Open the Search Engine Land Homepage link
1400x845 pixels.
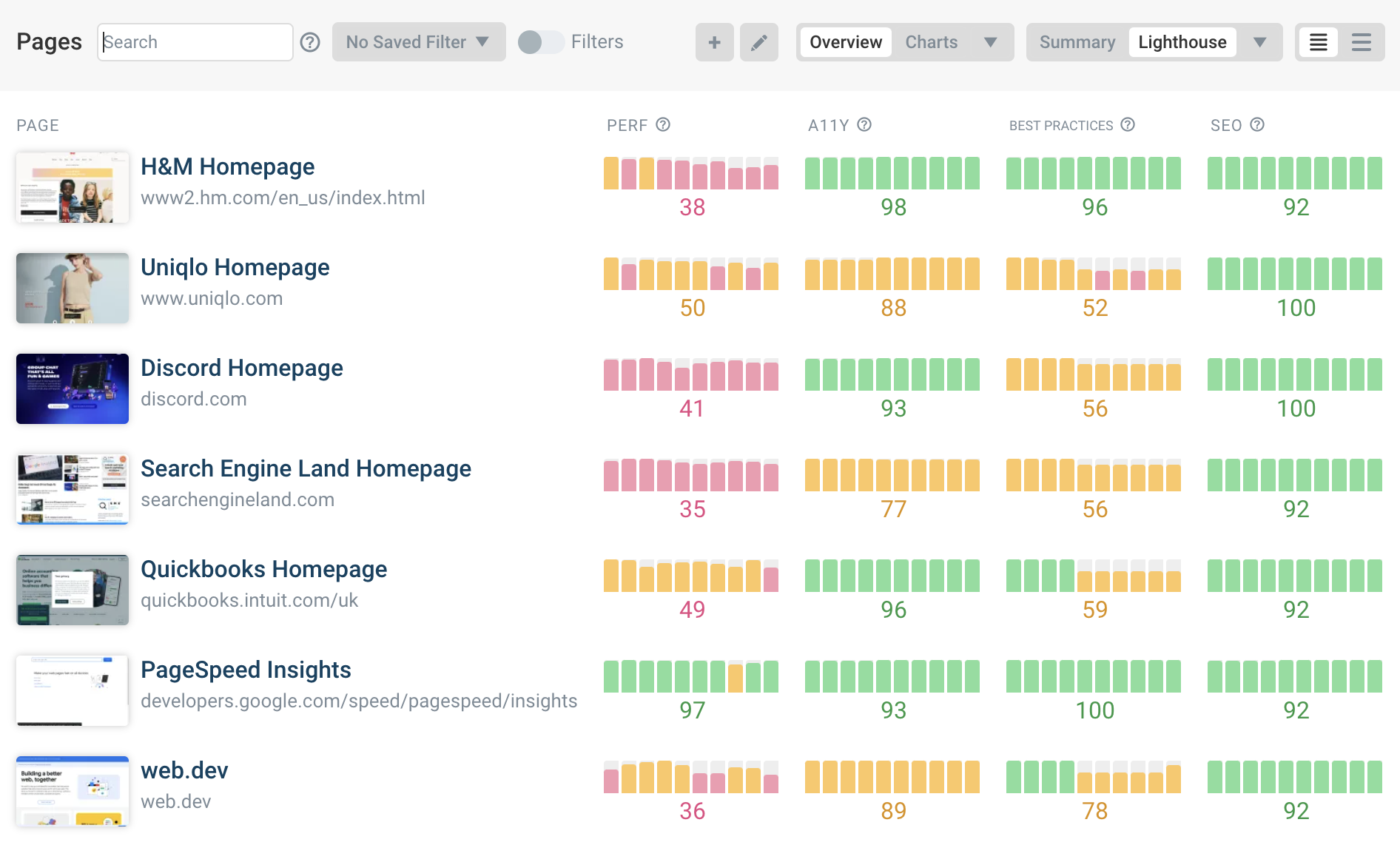pyautogui.click(x=306, y=469)
